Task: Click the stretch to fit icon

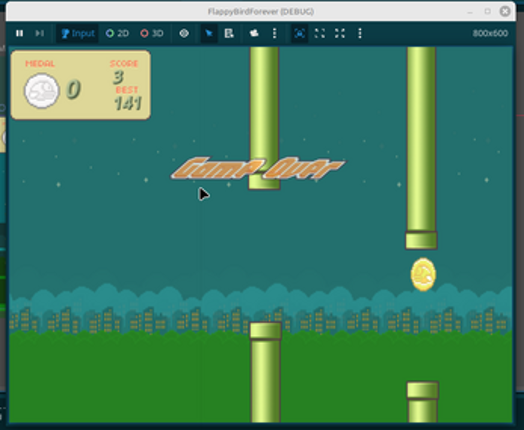Action: tap(340, 33)
